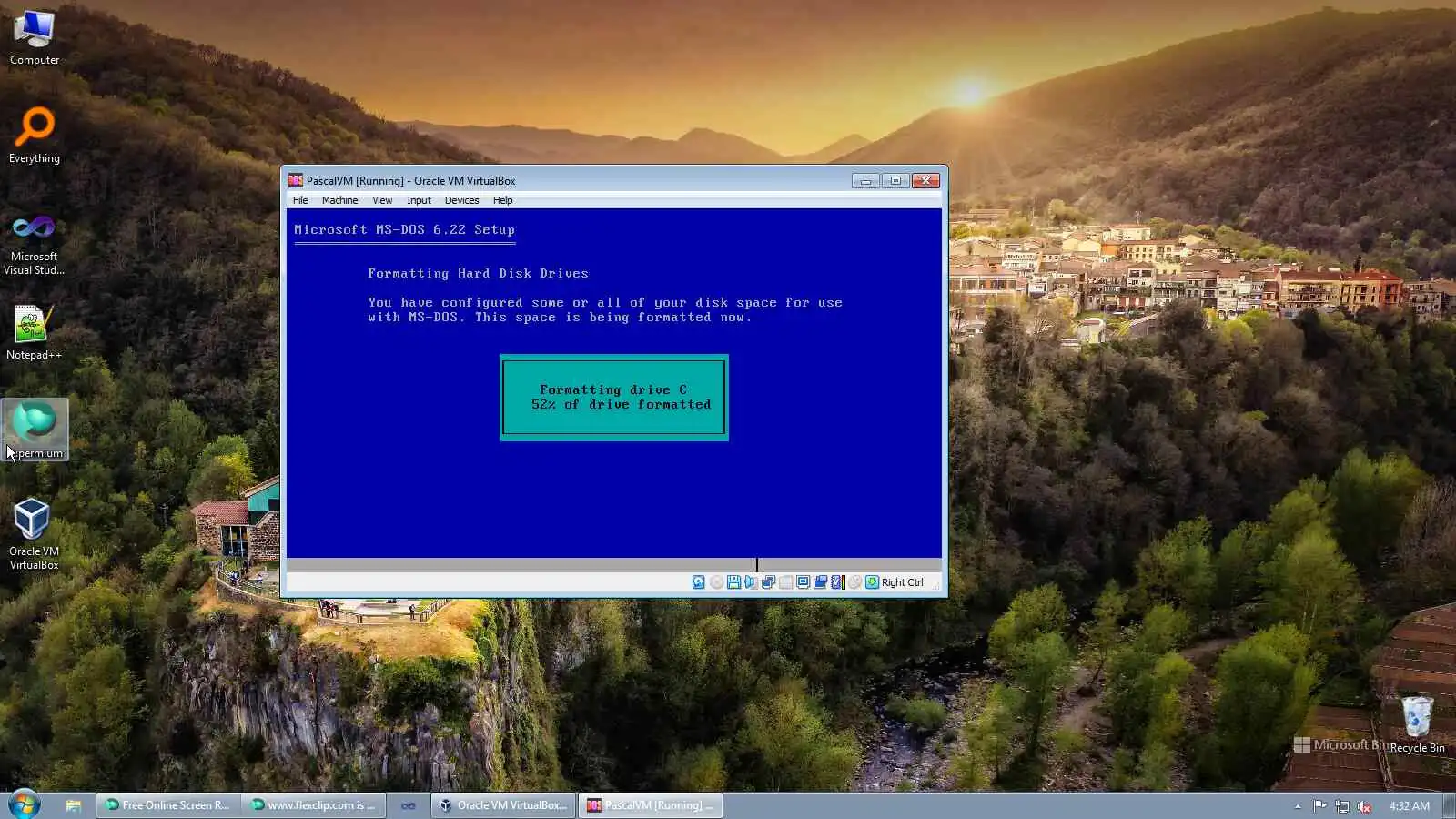Click the network adapter indicator icon
The width and height of the screenshot is (1456, 819).
(x=768, y=582)
